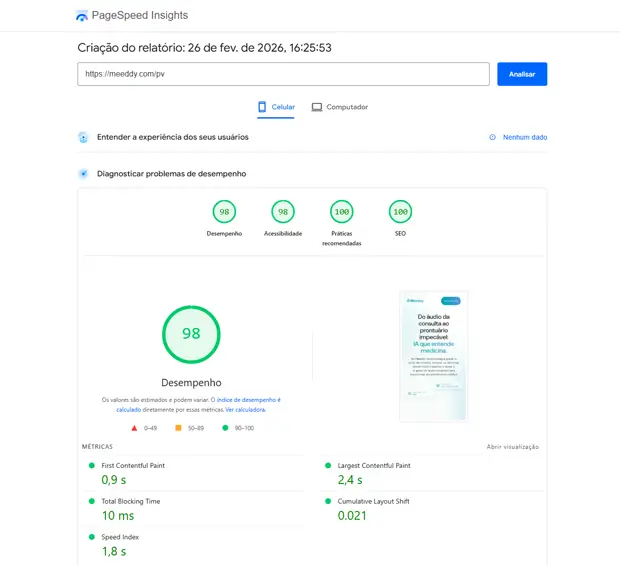Select the Desempenho score gauge of 98
The height and width of the screenshot is (565, 620).
pyautogui.click(x=224, y=212)
